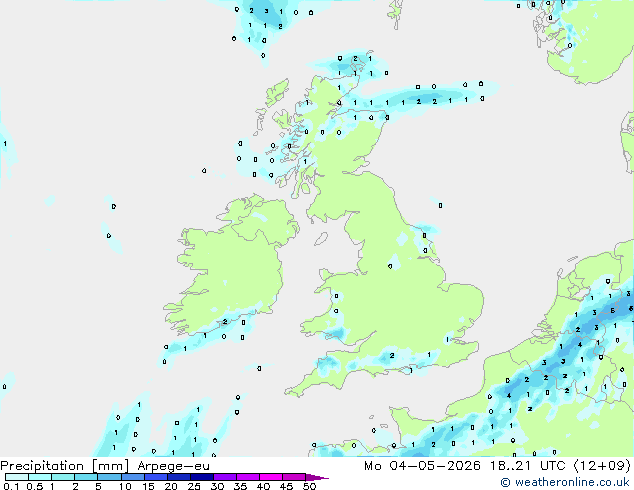Click the '10' legend scale value

(x=125, y=486)
